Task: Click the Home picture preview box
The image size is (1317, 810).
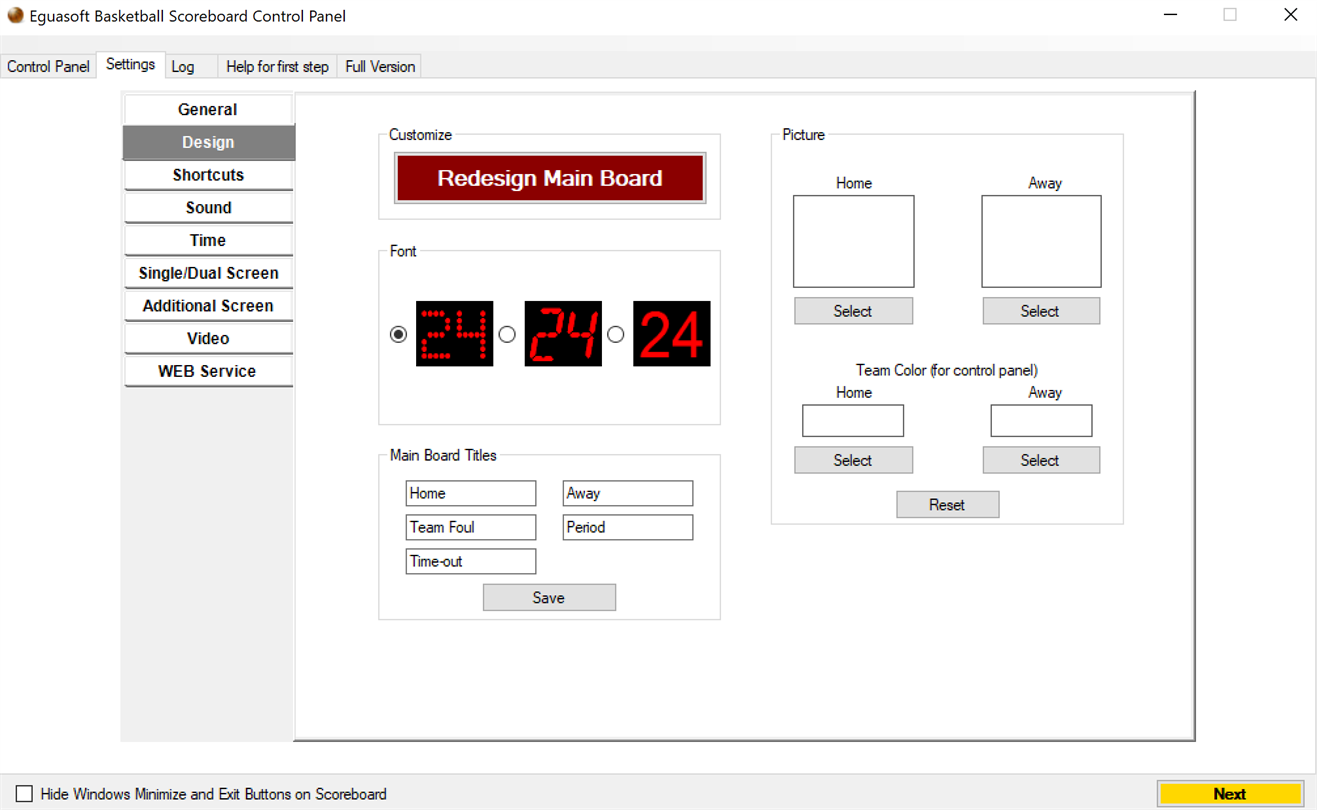Action: point(854,241)
